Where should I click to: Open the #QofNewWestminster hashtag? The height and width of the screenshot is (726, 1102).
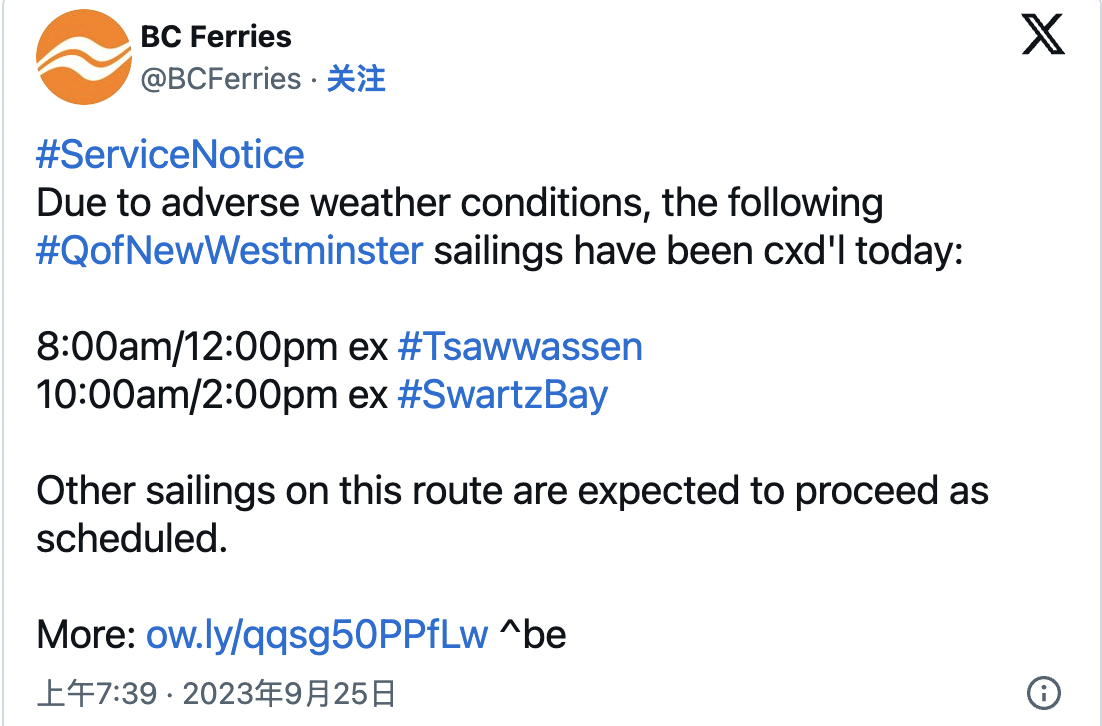(230, 251)
